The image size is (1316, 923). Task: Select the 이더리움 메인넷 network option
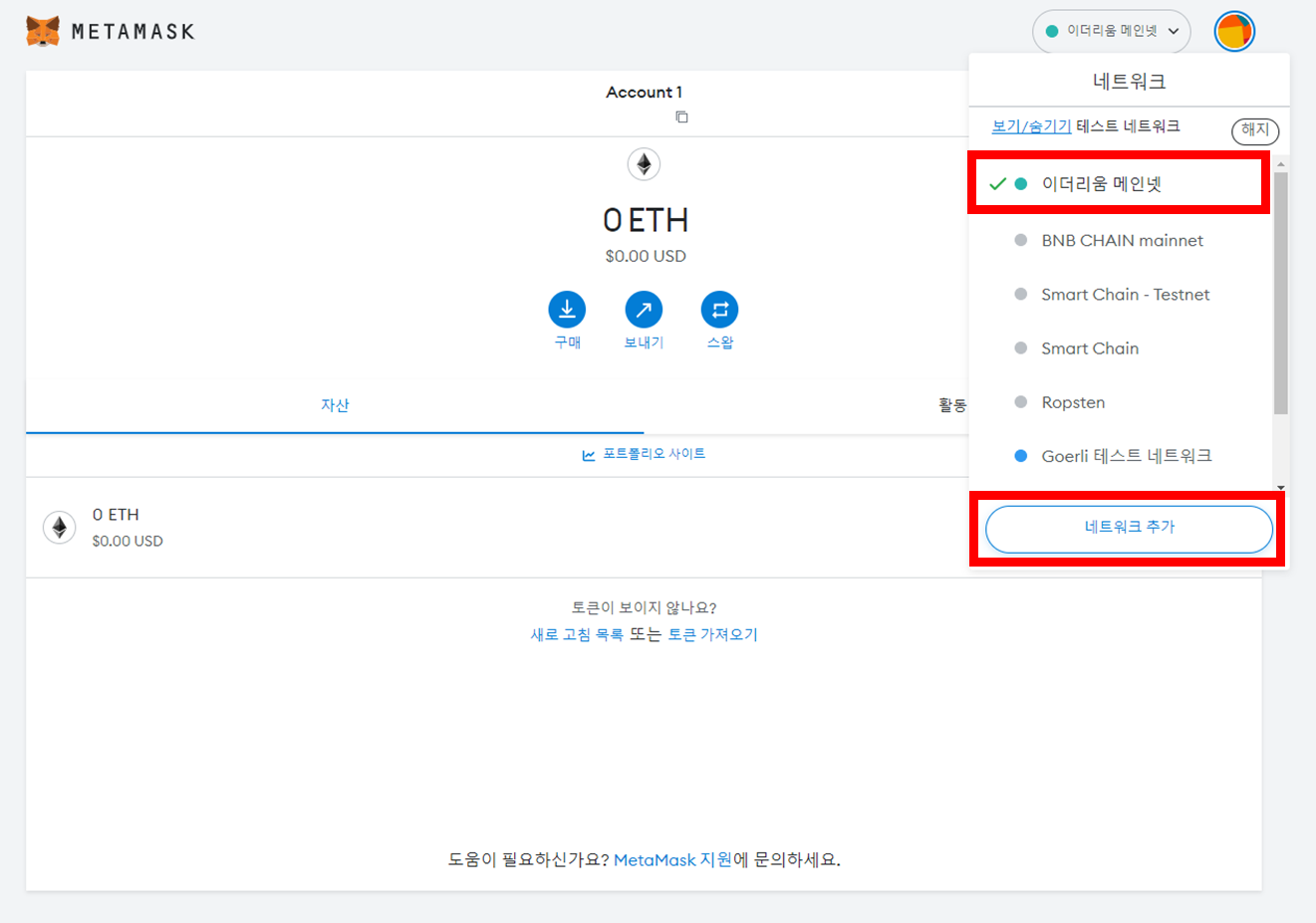click(x=1101, y=184)
